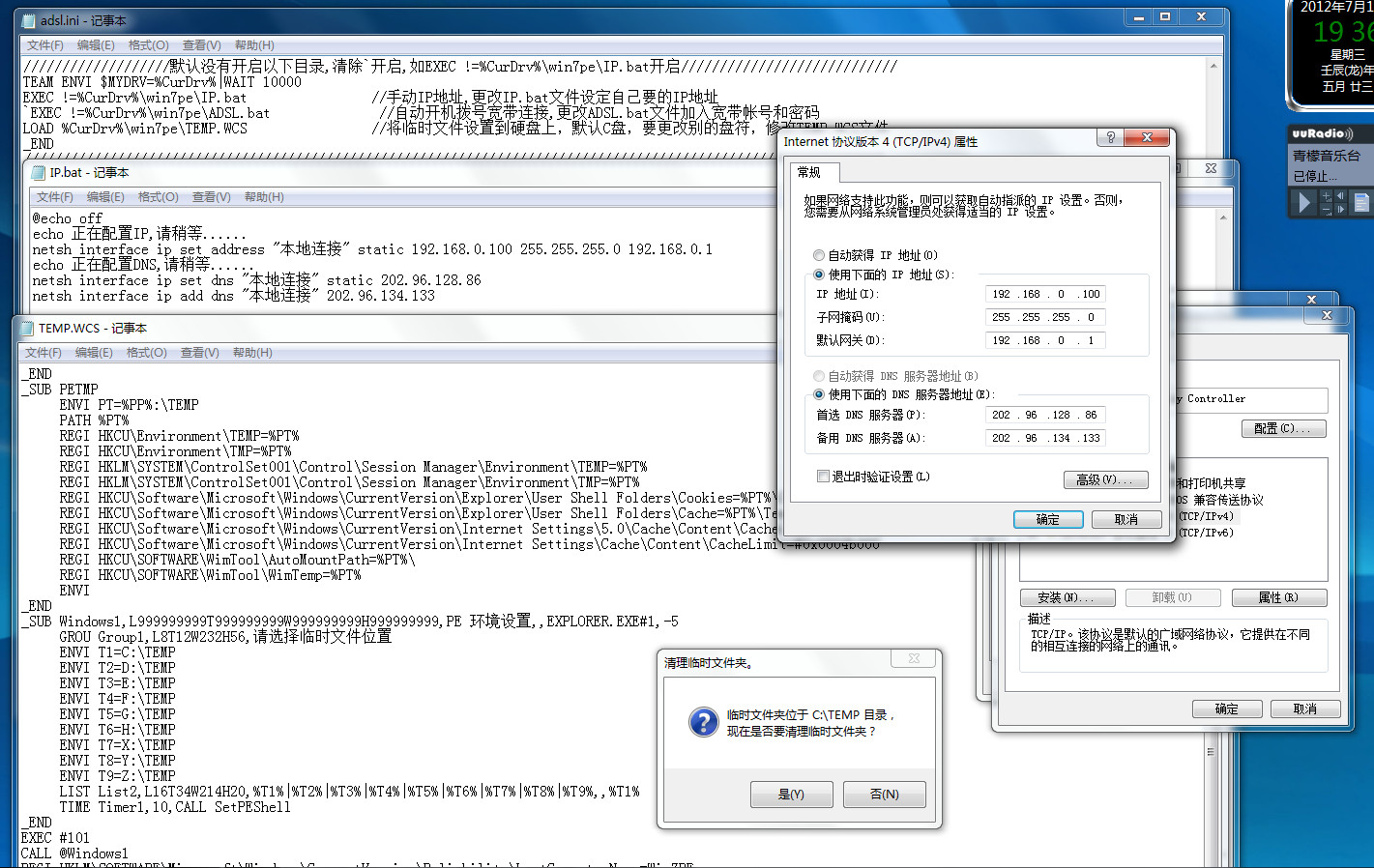Open 格式 menu in adsl.ini Notepad
The height and width of the screenshot is (868, 1374).
click(x=148, y=45)
